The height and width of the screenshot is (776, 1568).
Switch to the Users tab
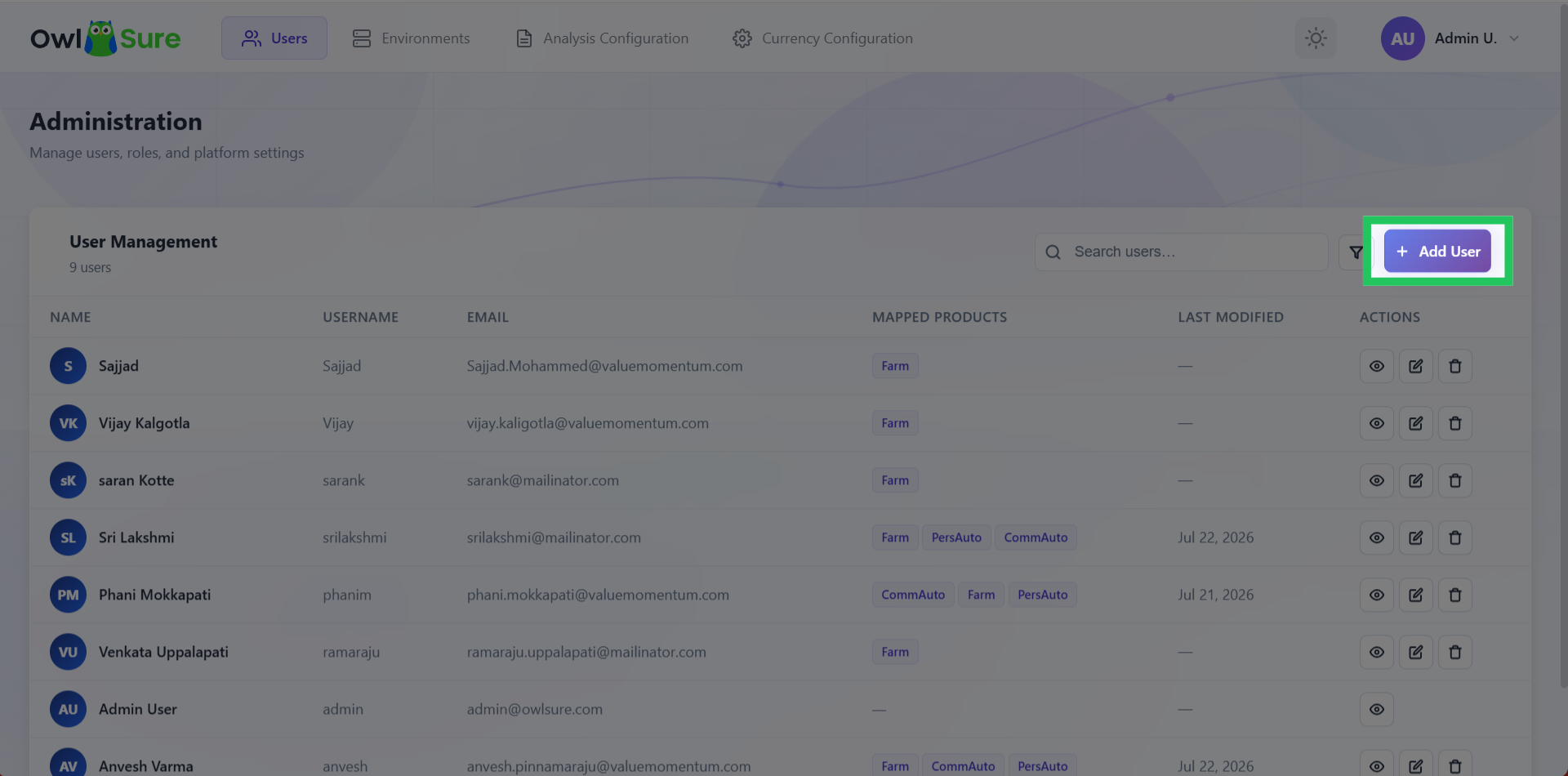pyautogui.click(x=274, y=38)
